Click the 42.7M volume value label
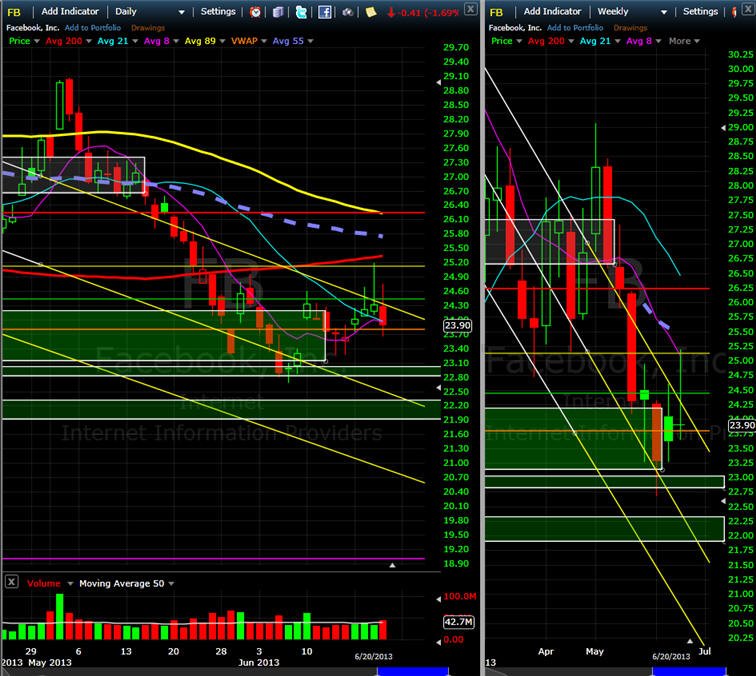This screenshot has height=676, width=756. coord(458,622)
